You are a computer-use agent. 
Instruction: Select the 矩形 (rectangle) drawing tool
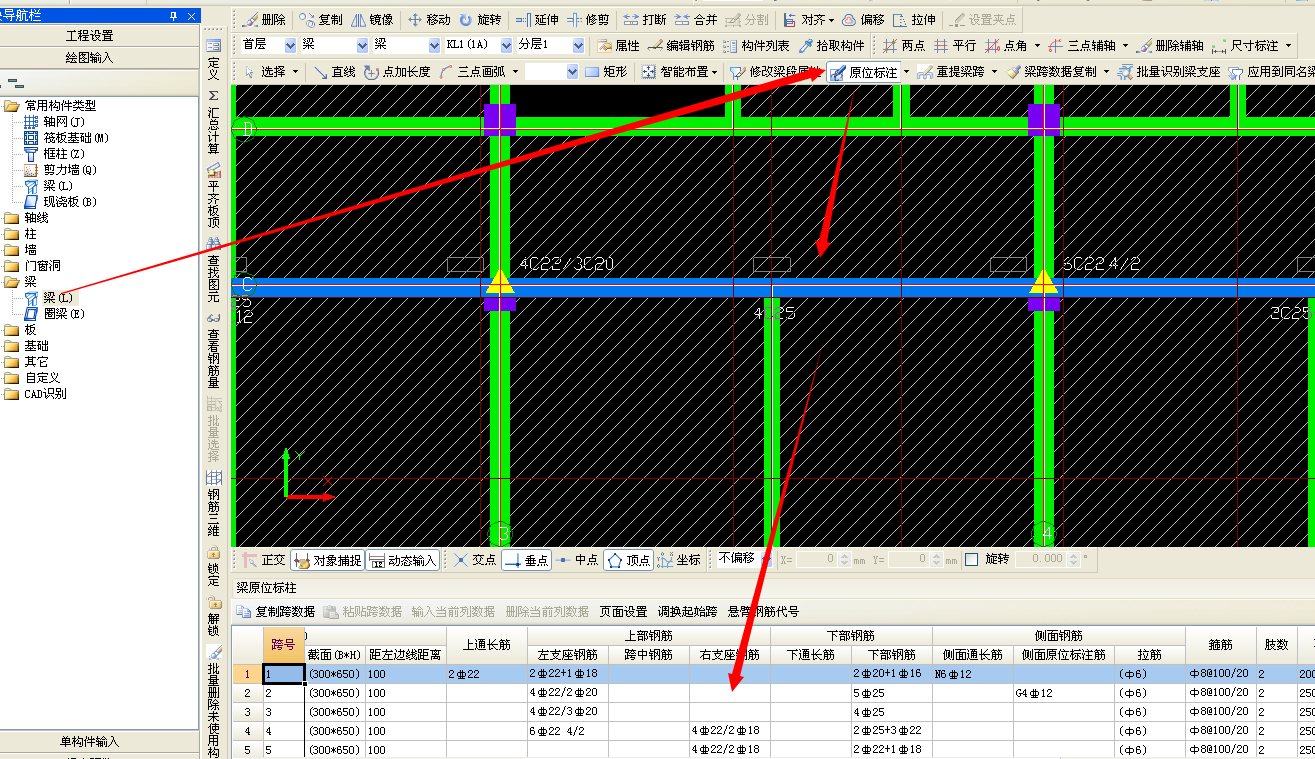coord(606,72)
